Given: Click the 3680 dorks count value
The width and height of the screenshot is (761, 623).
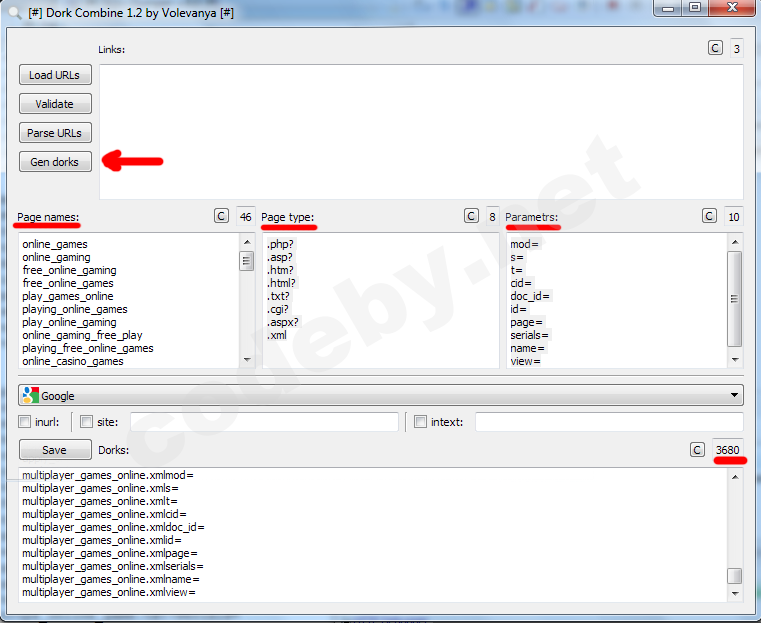Looking at the screenshot, I should coord(727,450).
